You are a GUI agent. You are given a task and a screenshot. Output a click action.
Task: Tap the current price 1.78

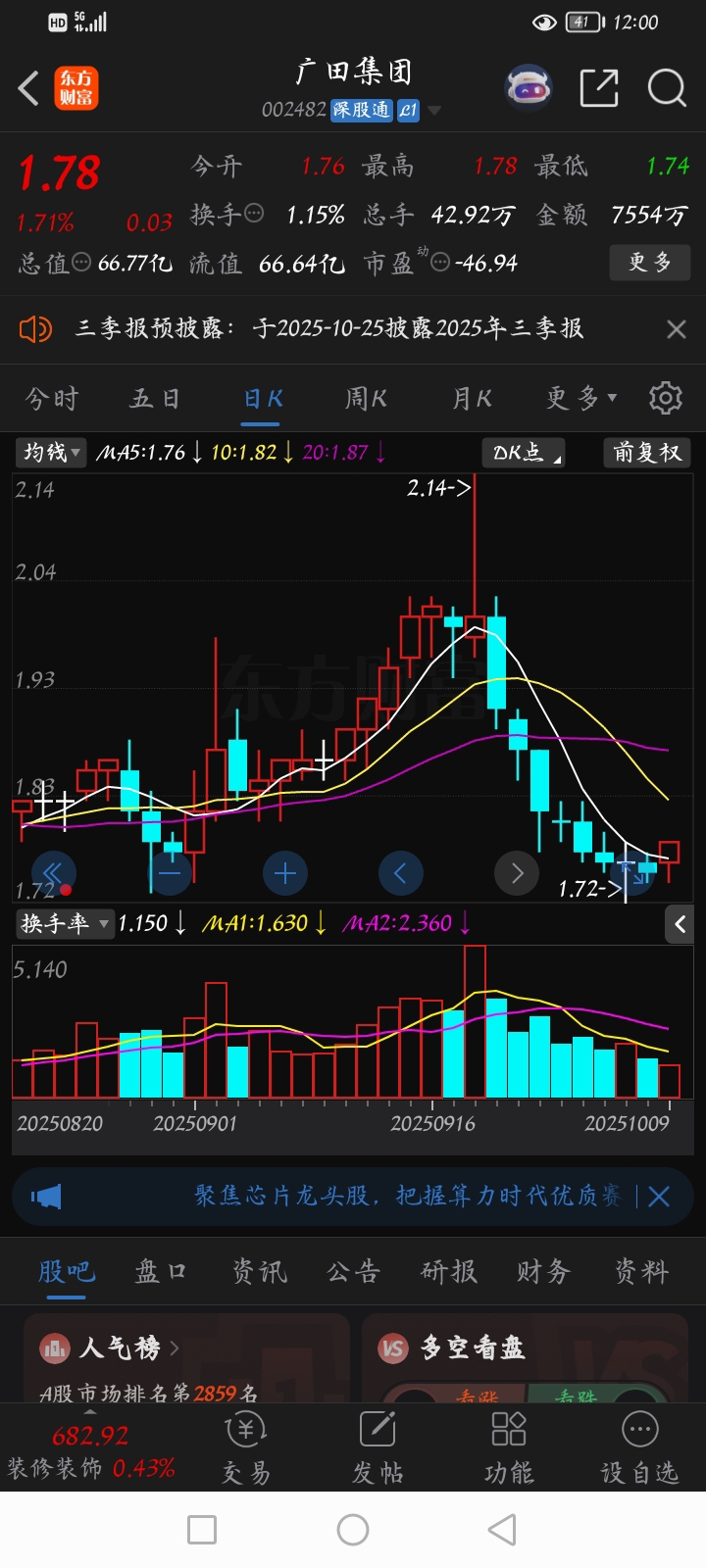59,173
